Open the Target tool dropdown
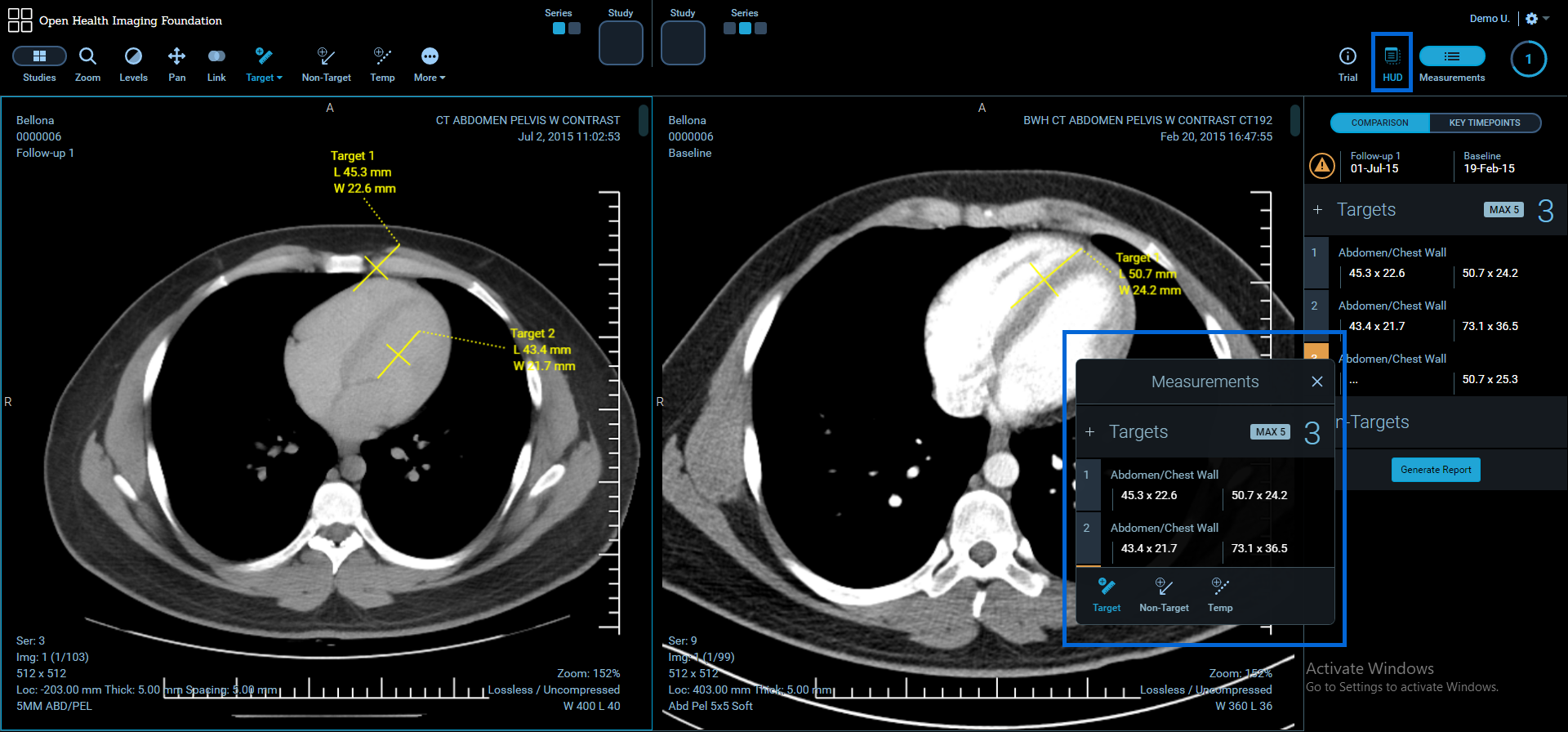Viewport: 1568px width, 732px height. pyautogui.click(x=264, y=64)
